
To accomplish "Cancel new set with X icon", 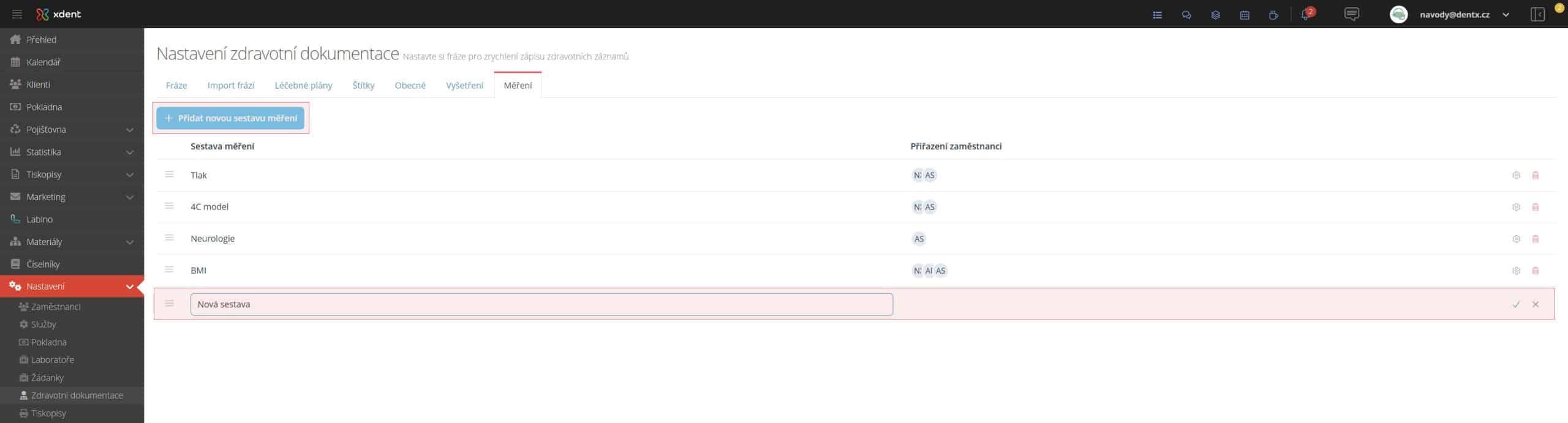I will 1535,305.
